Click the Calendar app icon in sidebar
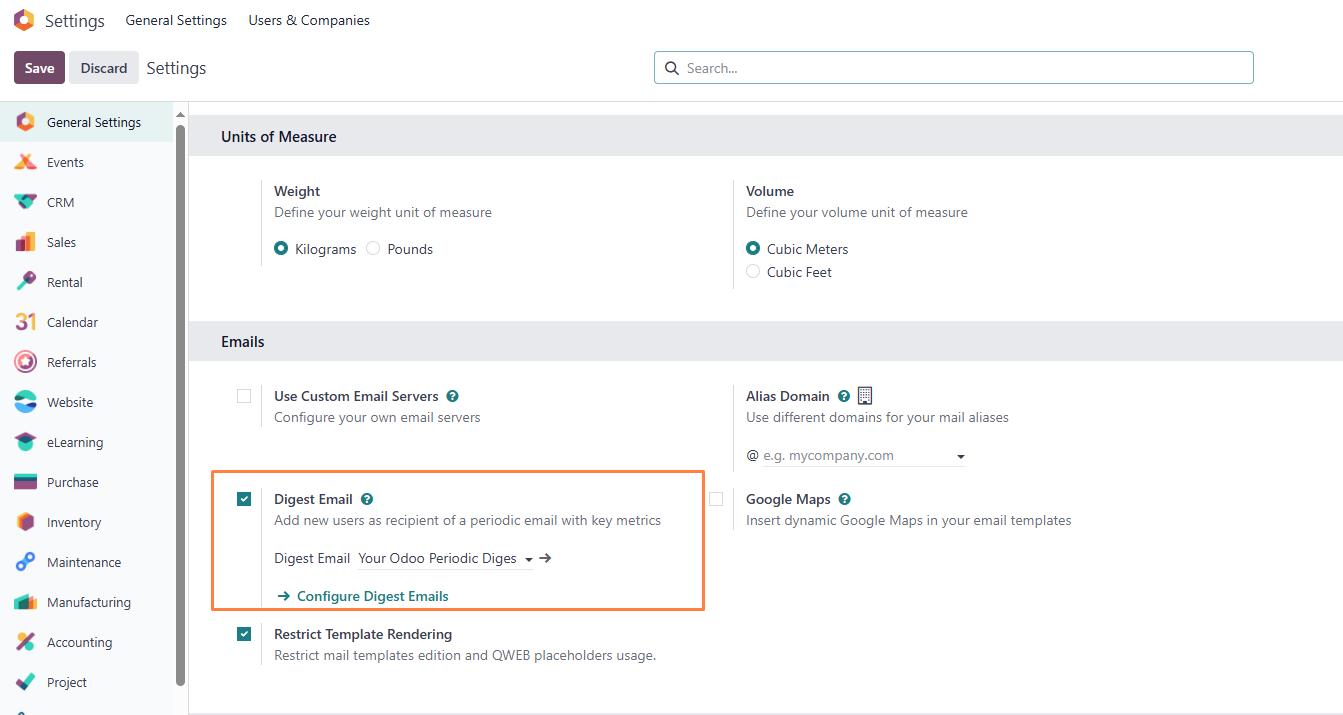Screen dimensions: 1343x715 tap(26, 322)
